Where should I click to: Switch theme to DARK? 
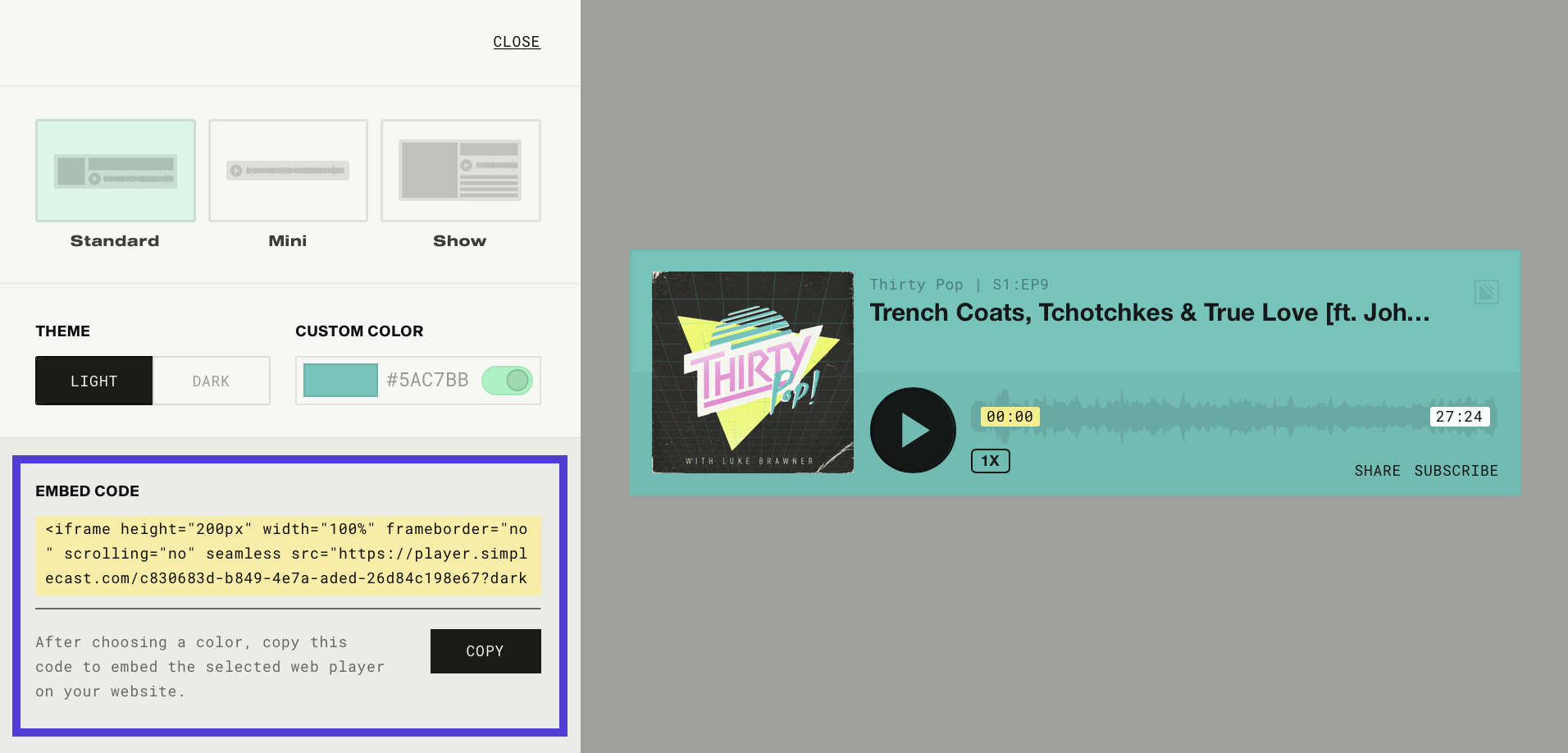212,381
